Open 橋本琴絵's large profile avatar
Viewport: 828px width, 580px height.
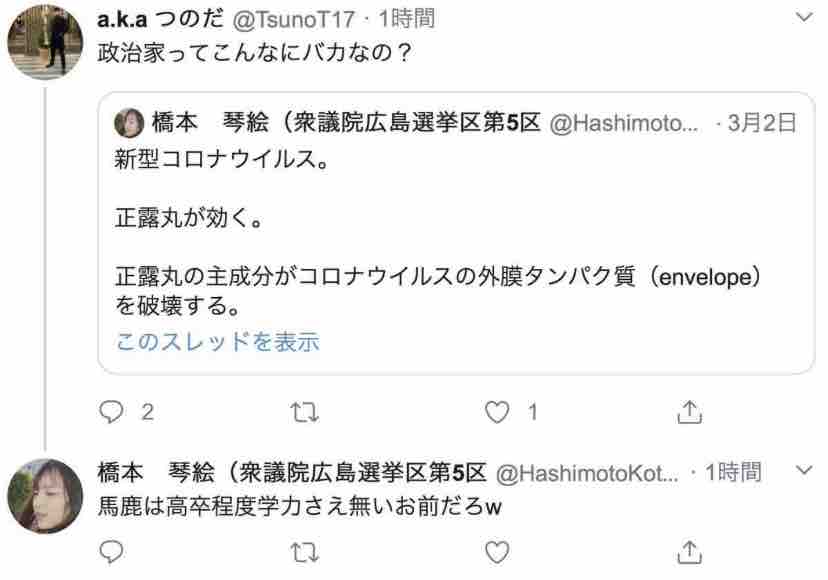click(45, 496)
